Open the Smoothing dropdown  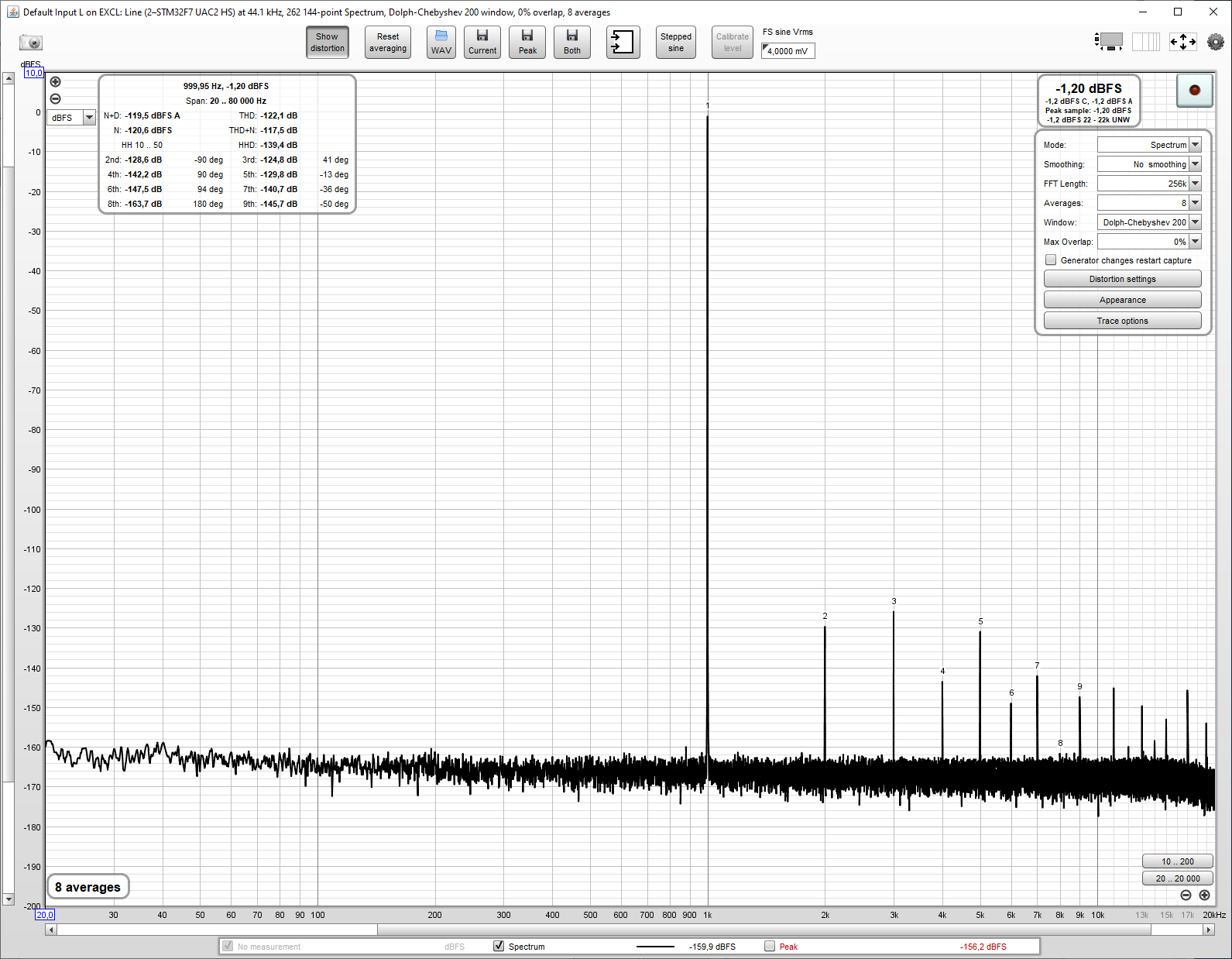[1149, 164]
